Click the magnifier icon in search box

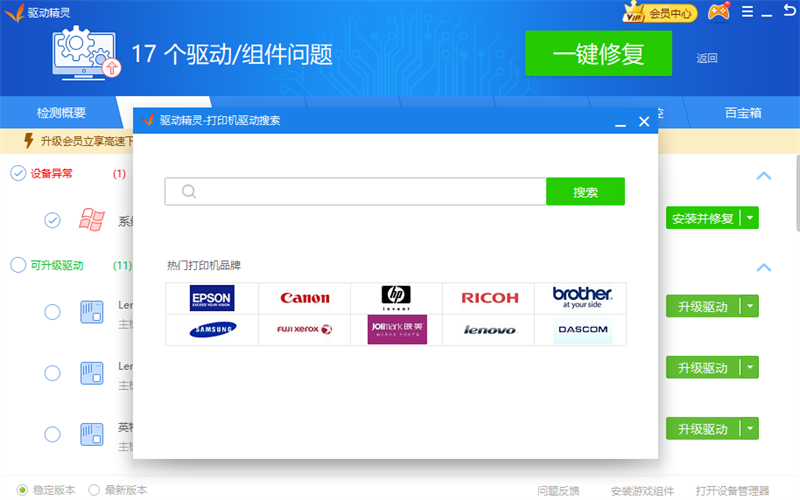[189, 191]
